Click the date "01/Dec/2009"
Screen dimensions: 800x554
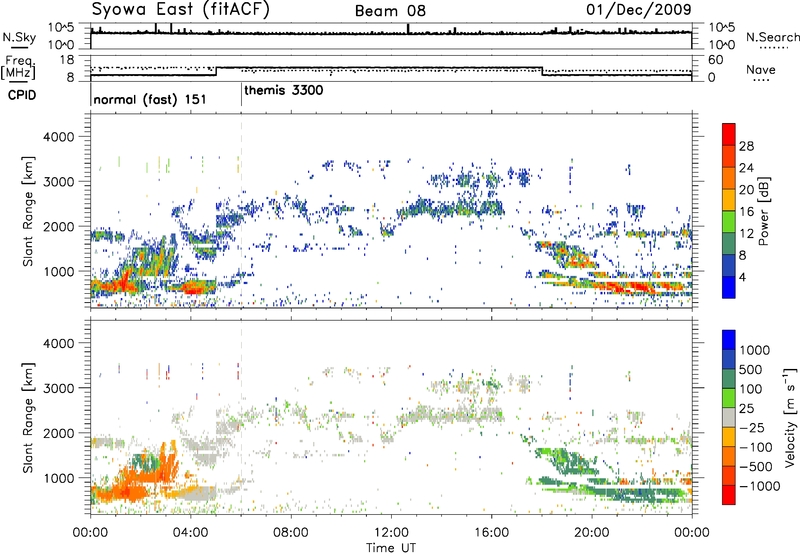tap(639, 10)
